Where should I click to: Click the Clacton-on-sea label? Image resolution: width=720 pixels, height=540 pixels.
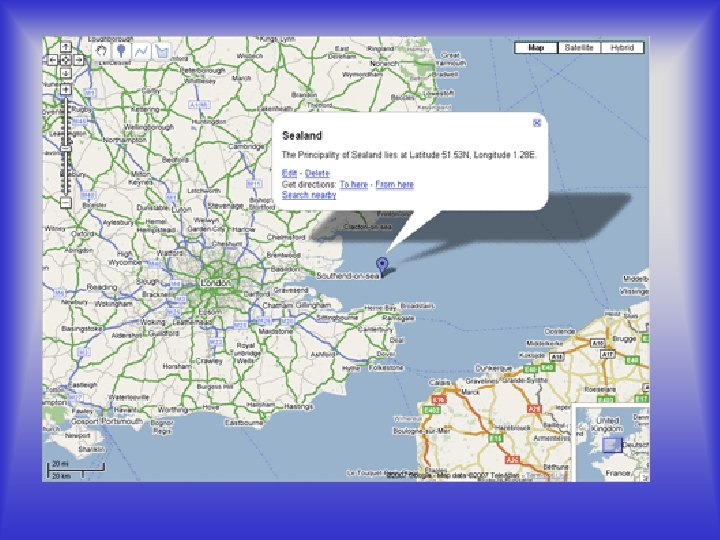tap(367, 227)
